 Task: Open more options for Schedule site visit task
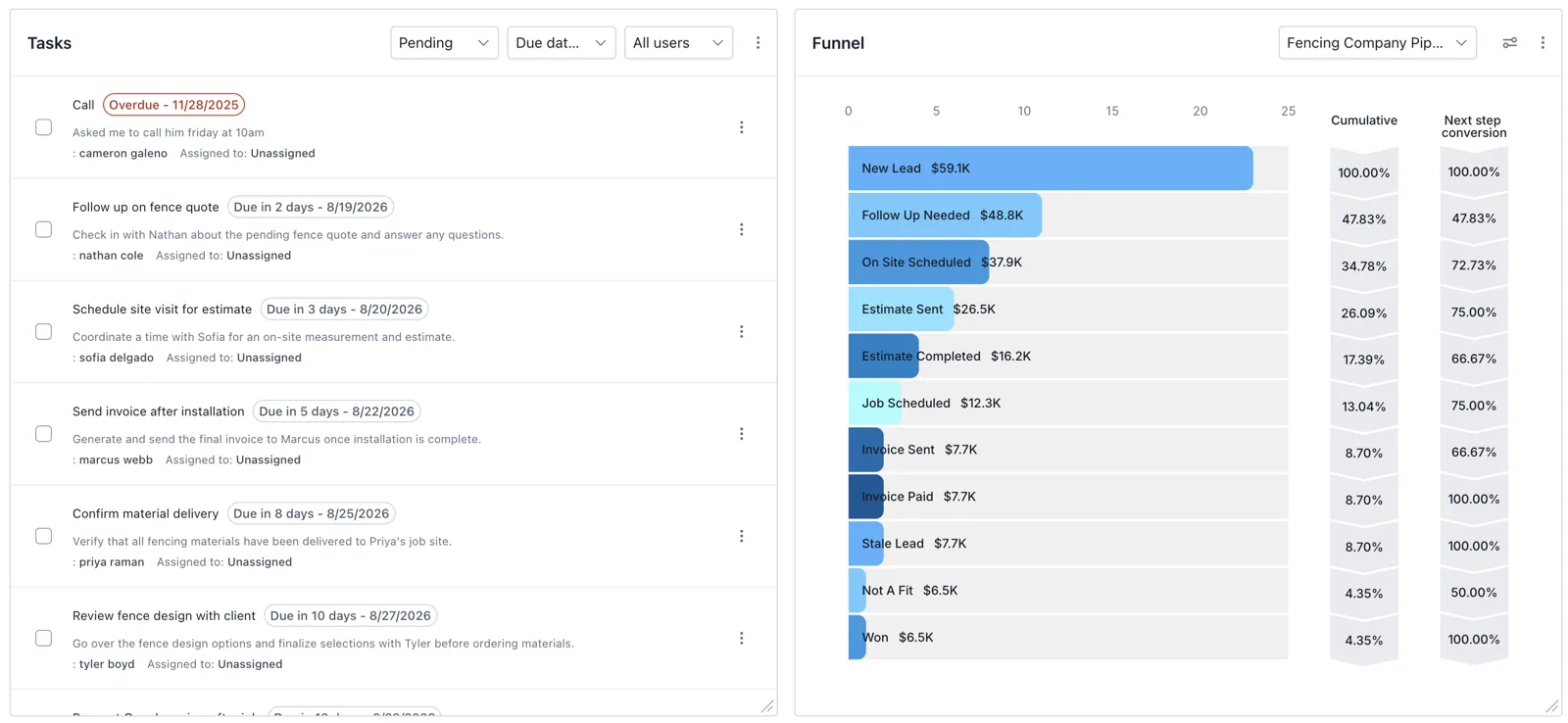point(742,332)
